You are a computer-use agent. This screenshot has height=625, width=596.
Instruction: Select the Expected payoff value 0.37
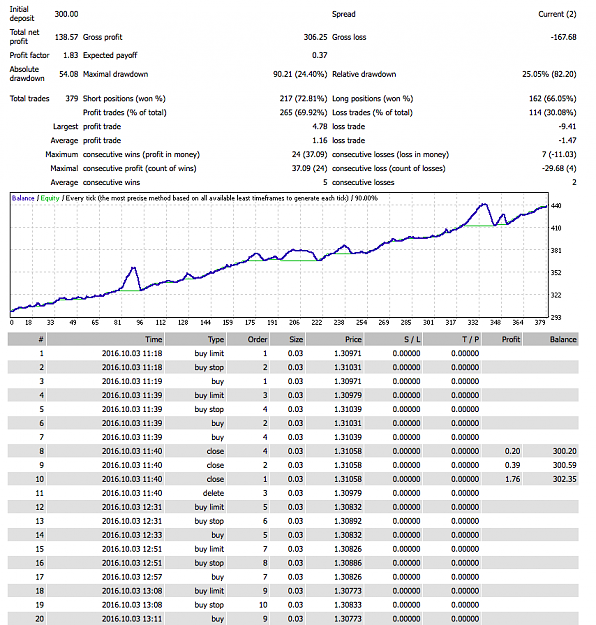pos(320,55)
